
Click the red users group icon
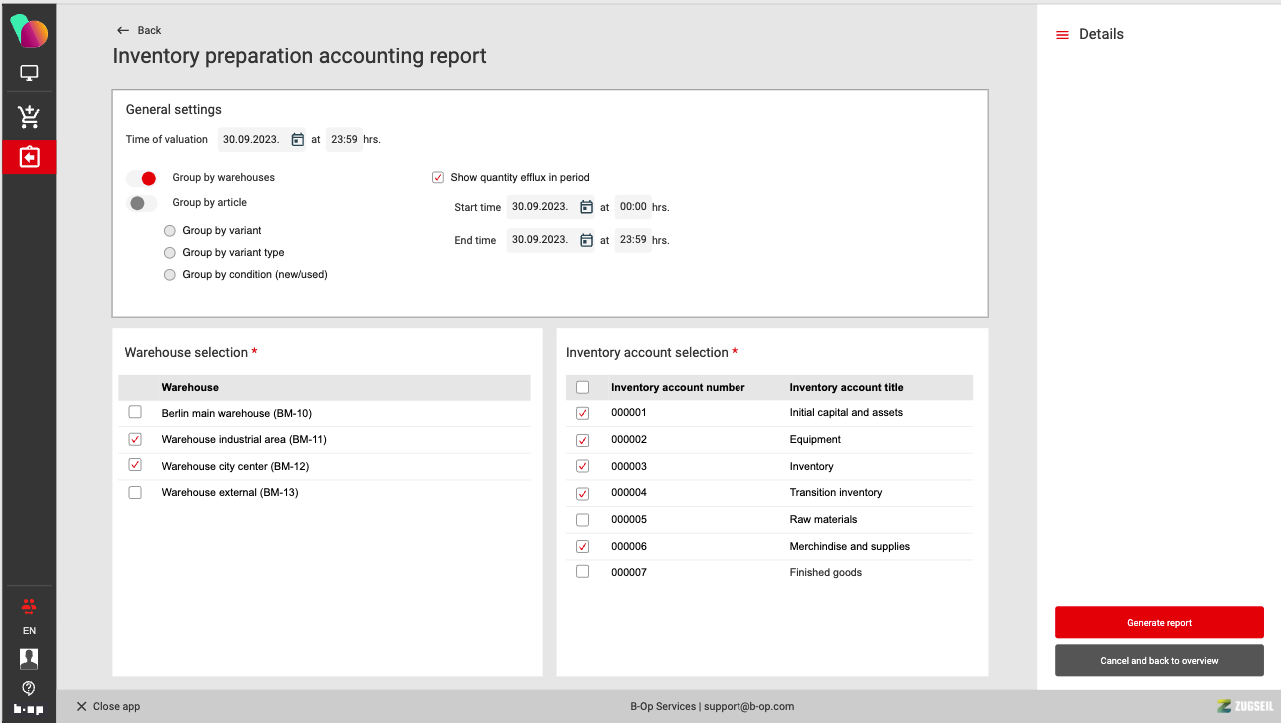[x=29, y=606]
